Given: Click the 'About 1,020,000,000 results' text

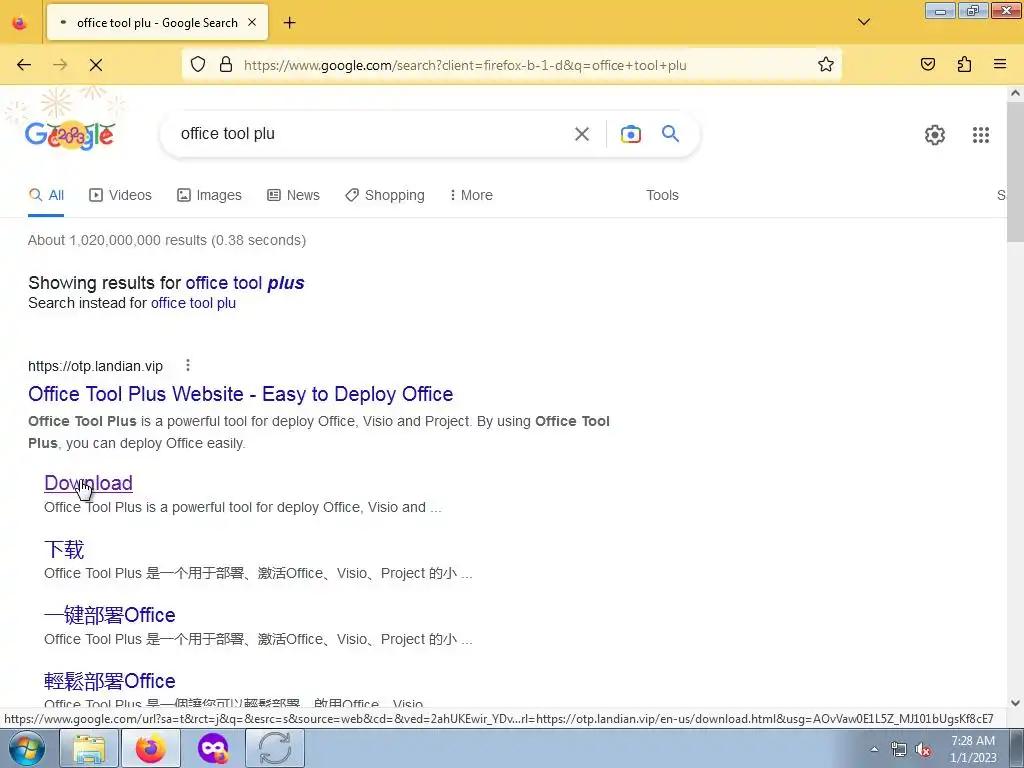Looking at the screenshot, I should pyautogui.click(x=167, y=240).
